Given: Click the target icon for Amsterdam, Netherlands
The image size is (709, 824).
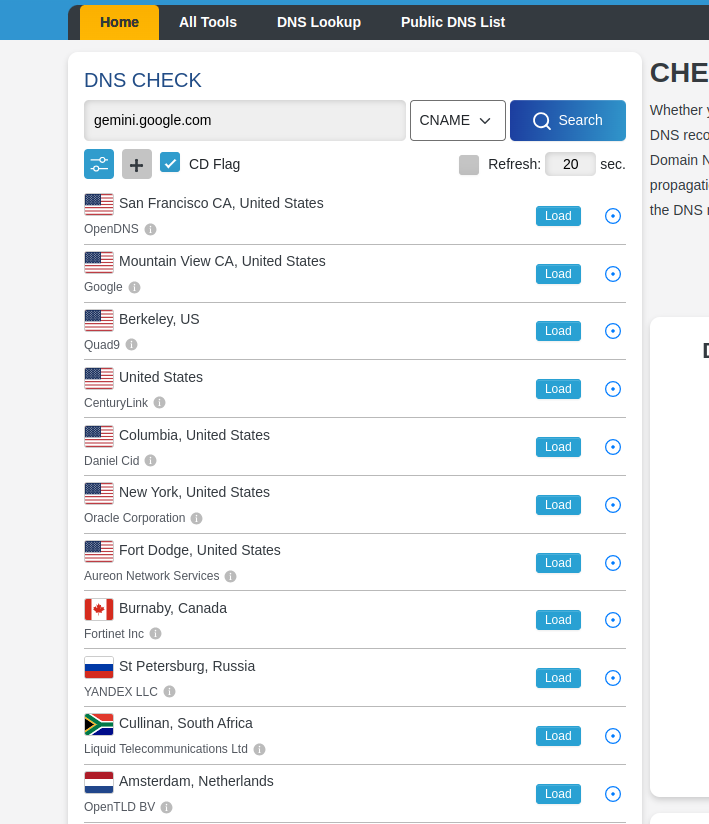Looking at the screenshot, I should coord(613,794).
